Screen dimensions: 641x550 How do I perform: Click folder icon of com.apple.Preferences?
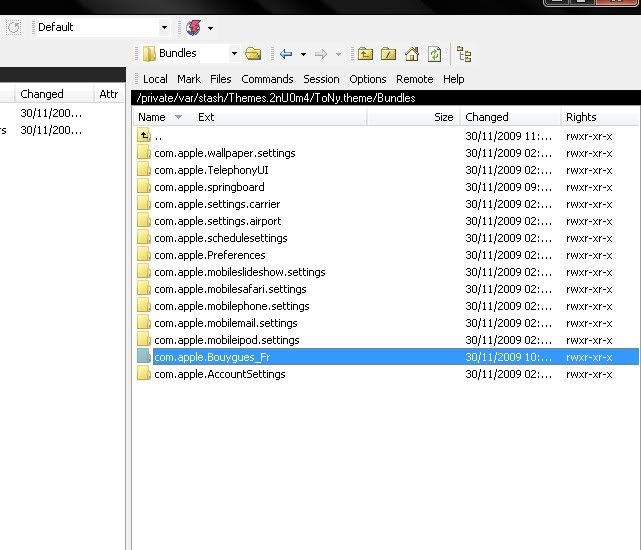[x=144, y=255]
